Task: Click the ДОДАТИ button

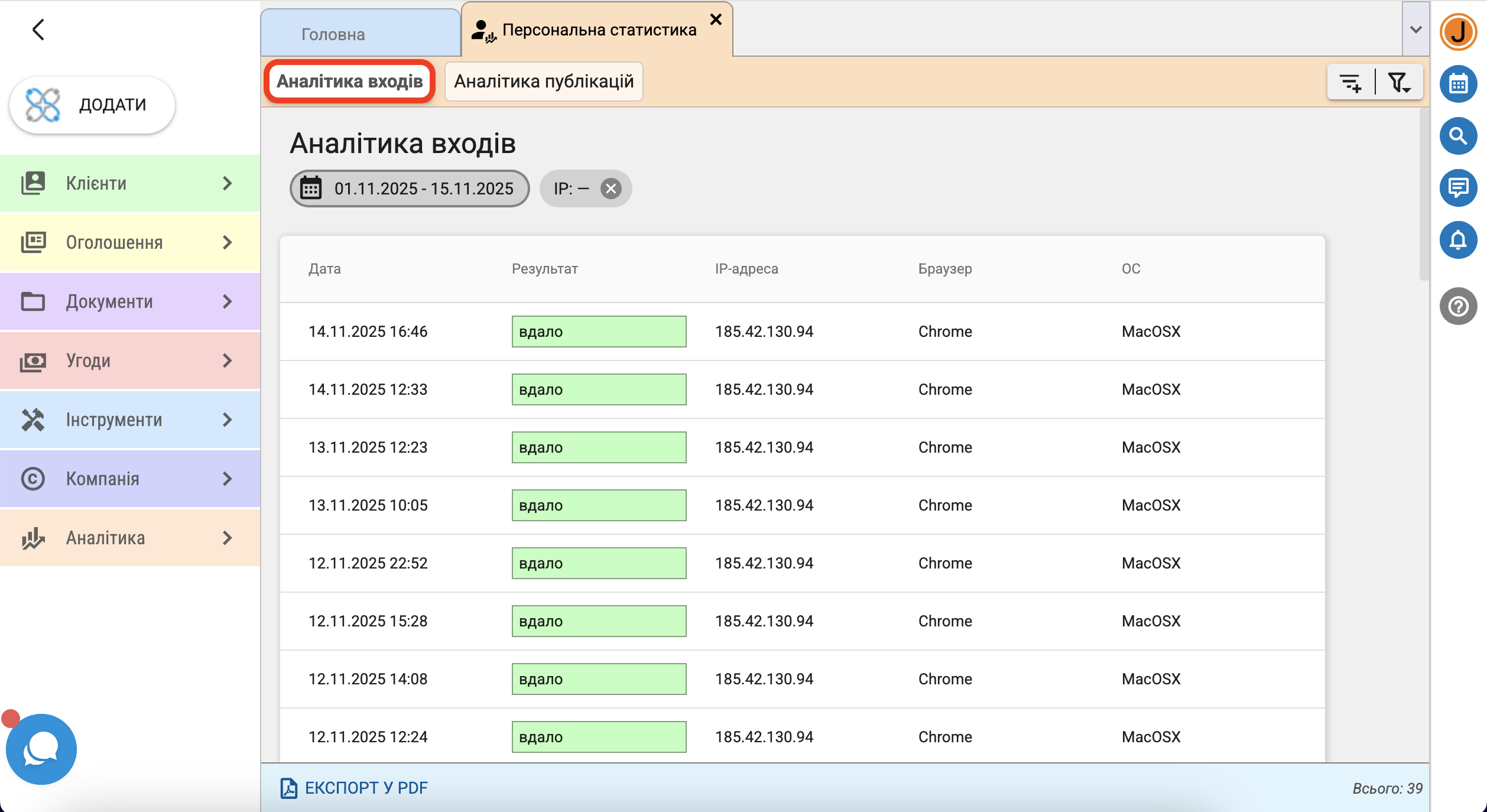Action: tap(92, 105)
